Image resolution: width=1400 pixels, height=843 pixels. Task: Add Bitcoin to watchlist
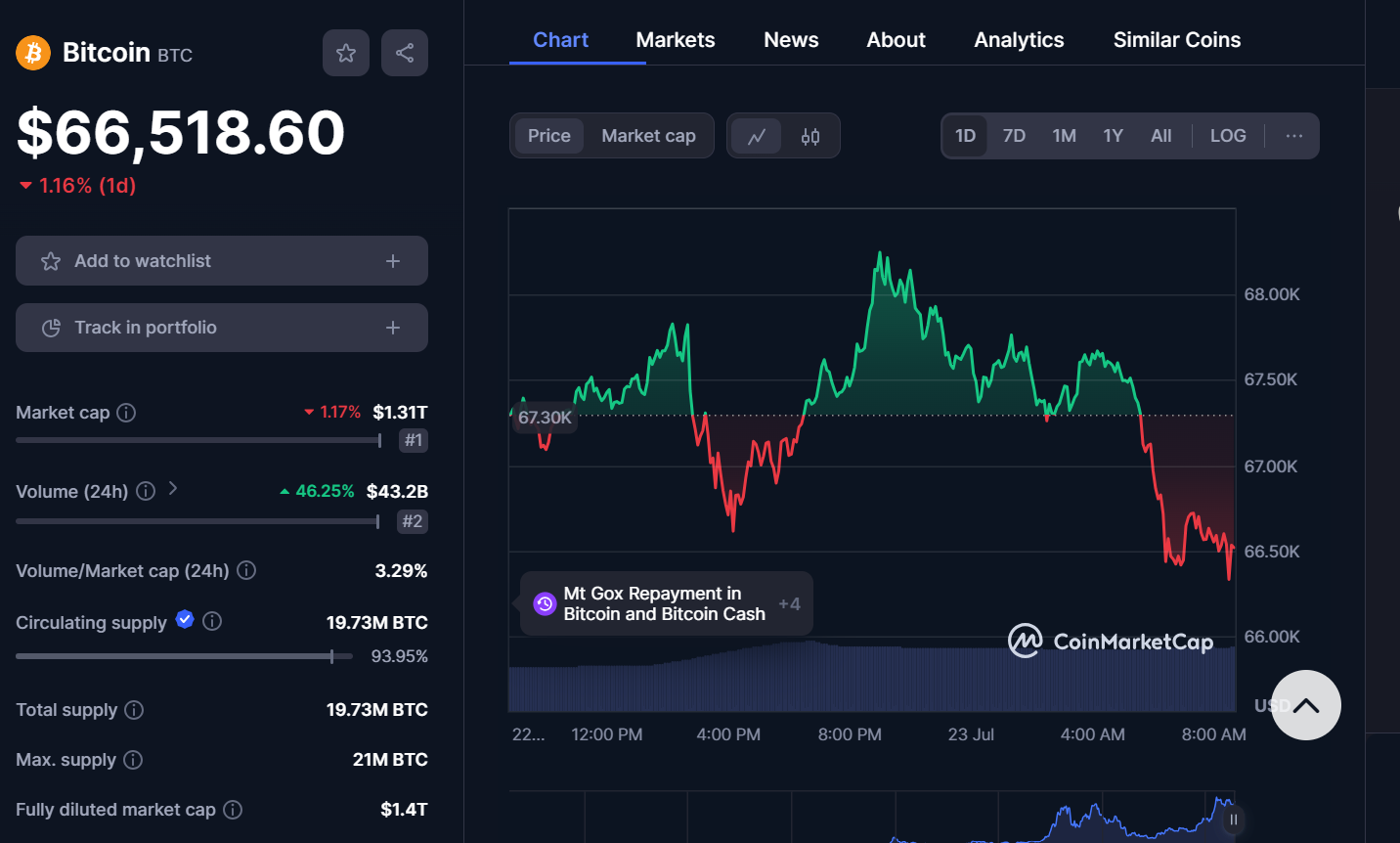click(x=221, y=260)
